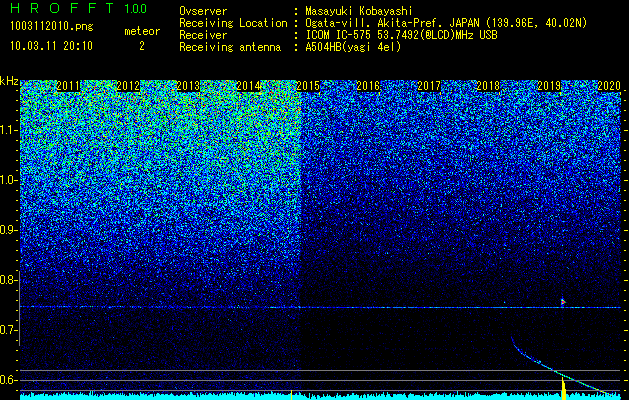Click the Receiving antenna field label
Viewport: 629px width, 400px height.
pyautogui.click(x=230, y=47)
